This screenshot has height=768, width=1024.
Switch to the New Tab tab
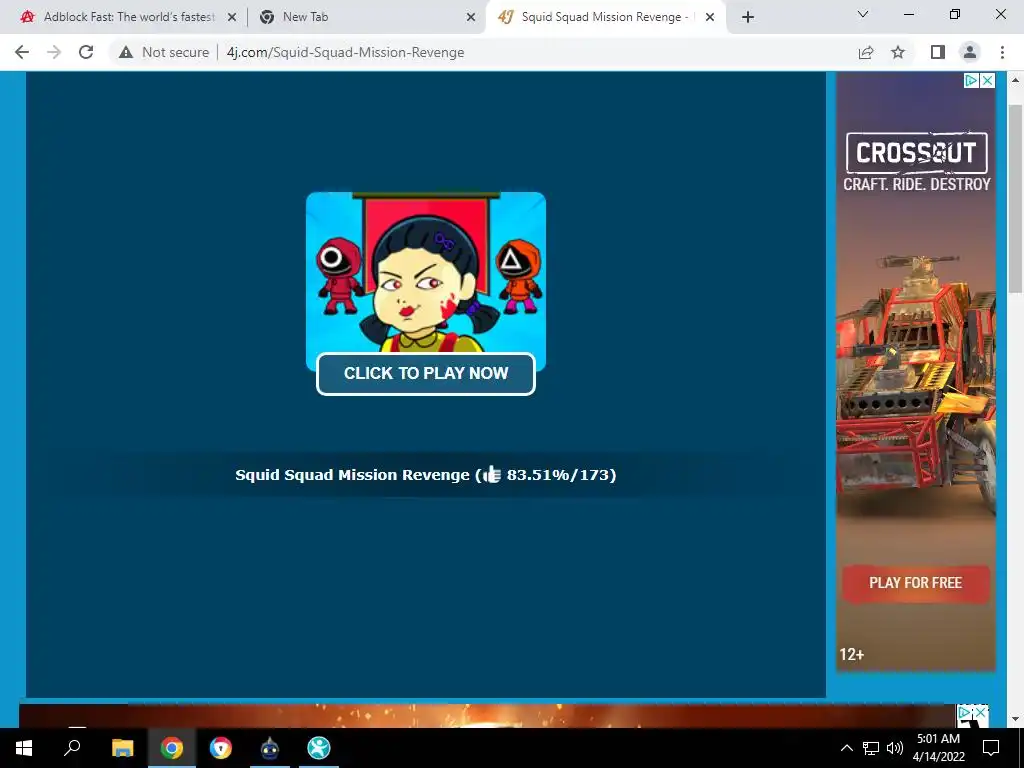tap(366, 17)
